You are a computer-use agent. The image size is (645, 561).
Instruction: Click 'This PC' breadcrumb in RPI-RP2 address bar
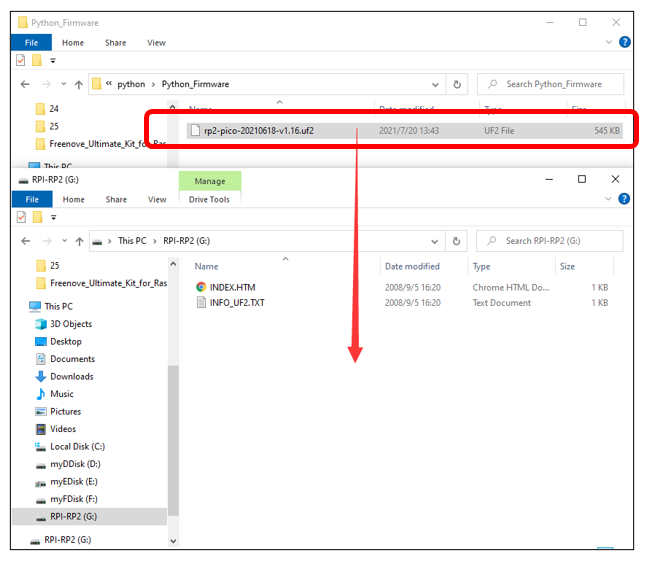132,241
